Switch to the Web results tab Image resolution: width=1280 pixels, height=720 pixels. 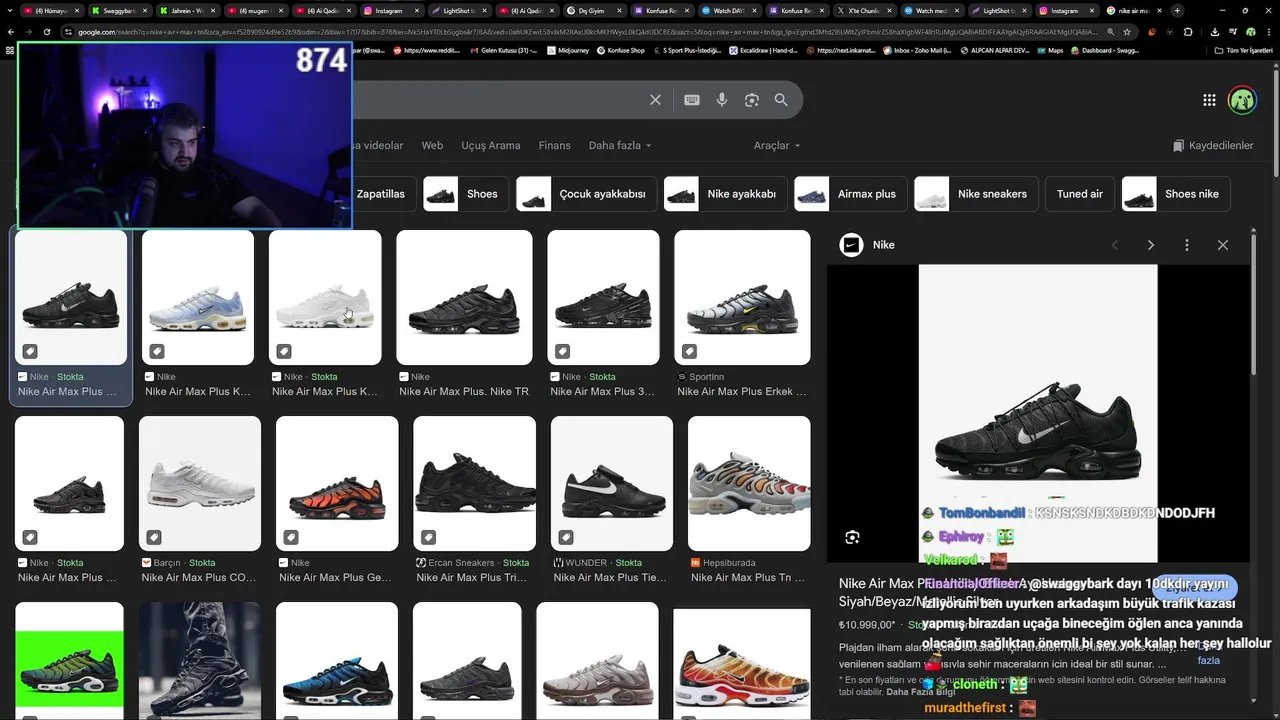click(x=432, y=145)
